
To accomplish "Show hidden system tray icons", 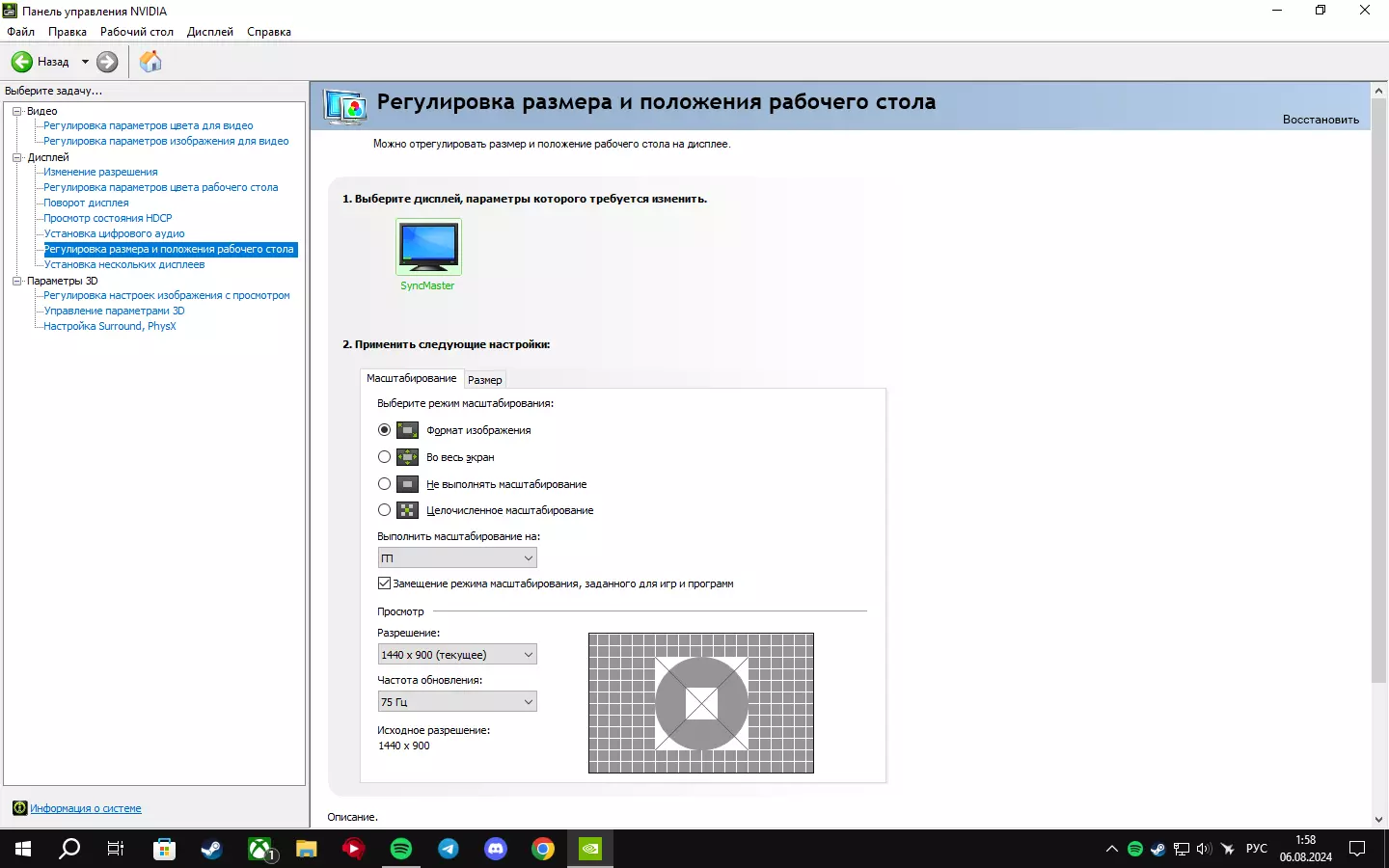I will pyautogui.click(x=1112, y=849).
